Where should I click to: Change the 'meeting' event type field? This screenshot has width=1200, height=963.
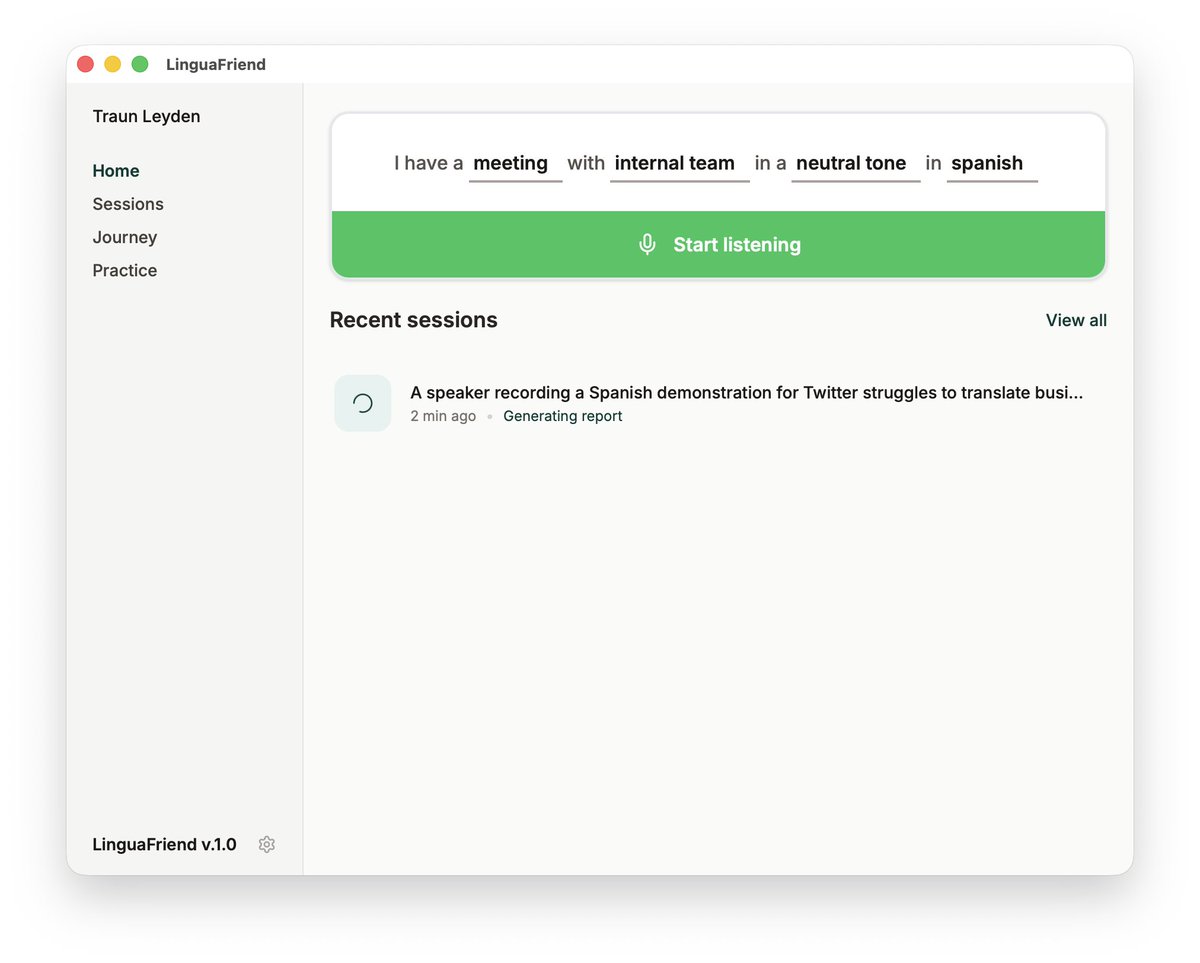coord(515,164)
